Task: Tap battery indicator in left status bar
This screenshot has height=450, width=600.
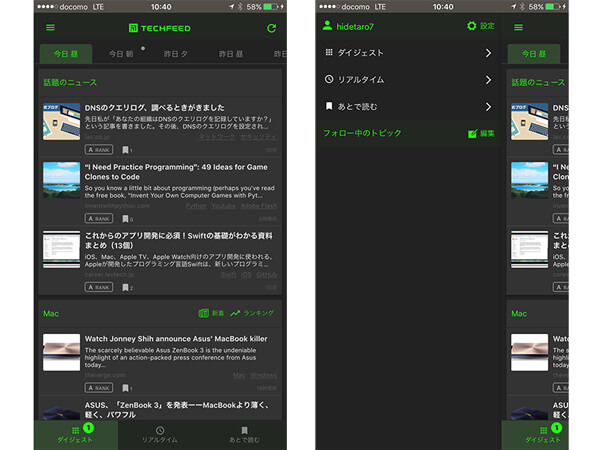Action: 271,7
